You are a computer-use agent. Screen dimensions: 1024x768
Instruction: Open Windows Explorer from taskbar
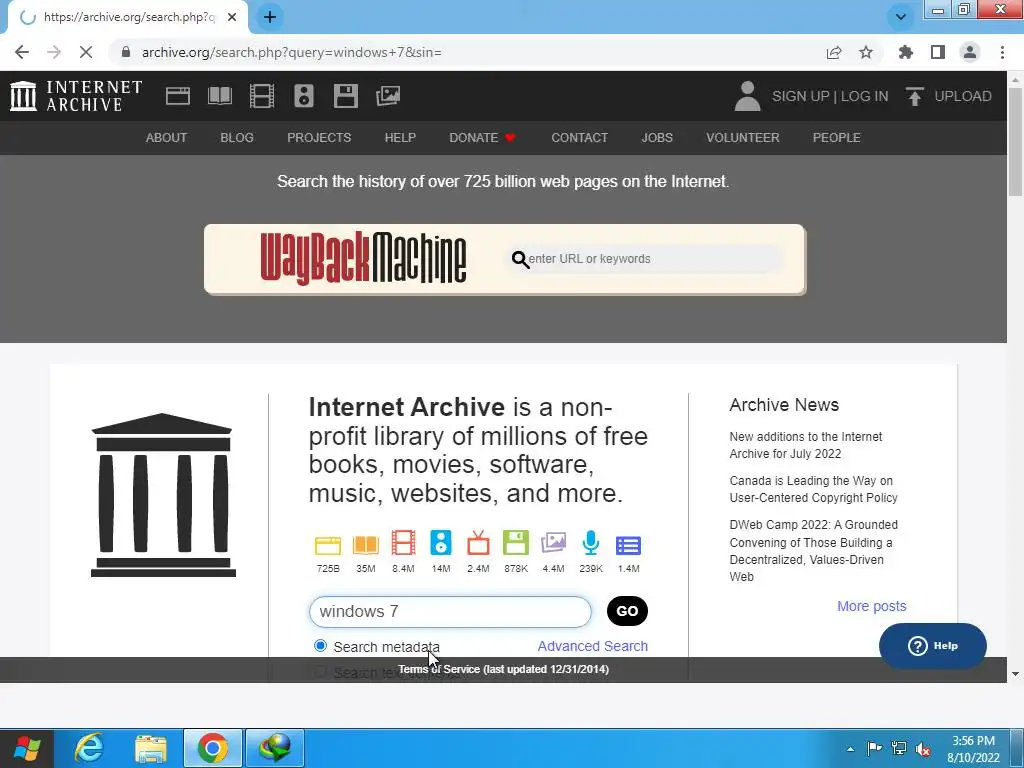(151, 748)
